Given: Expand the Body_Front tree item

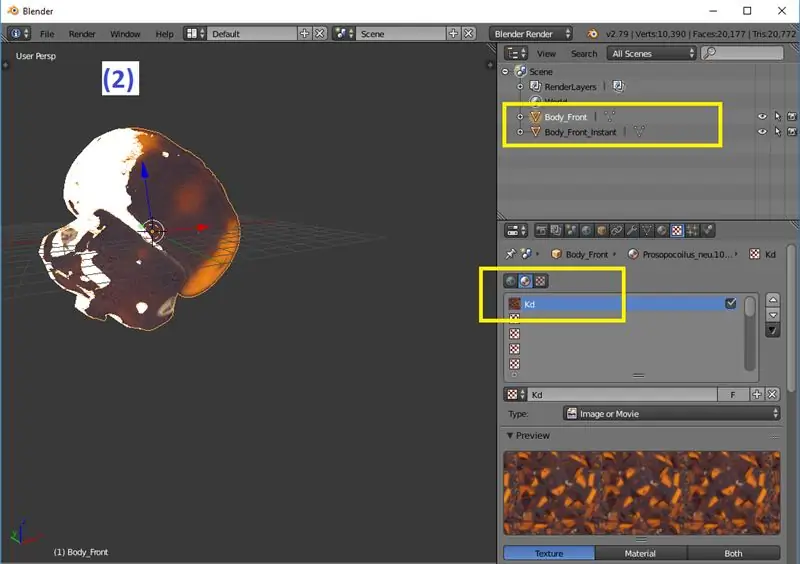Looking at the screenshot, I should point(520,117).
